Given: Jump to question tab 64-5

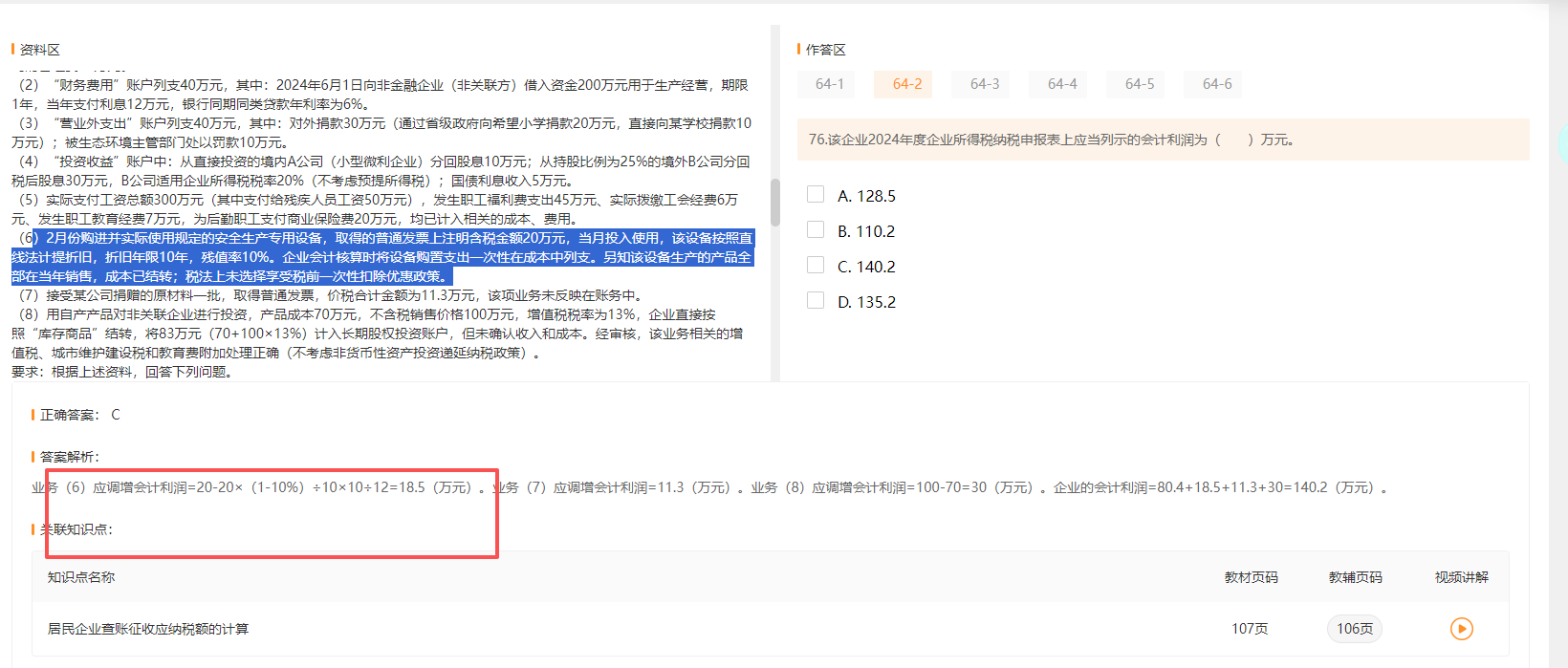Looking at the screenshot, I should point(1139,84).
